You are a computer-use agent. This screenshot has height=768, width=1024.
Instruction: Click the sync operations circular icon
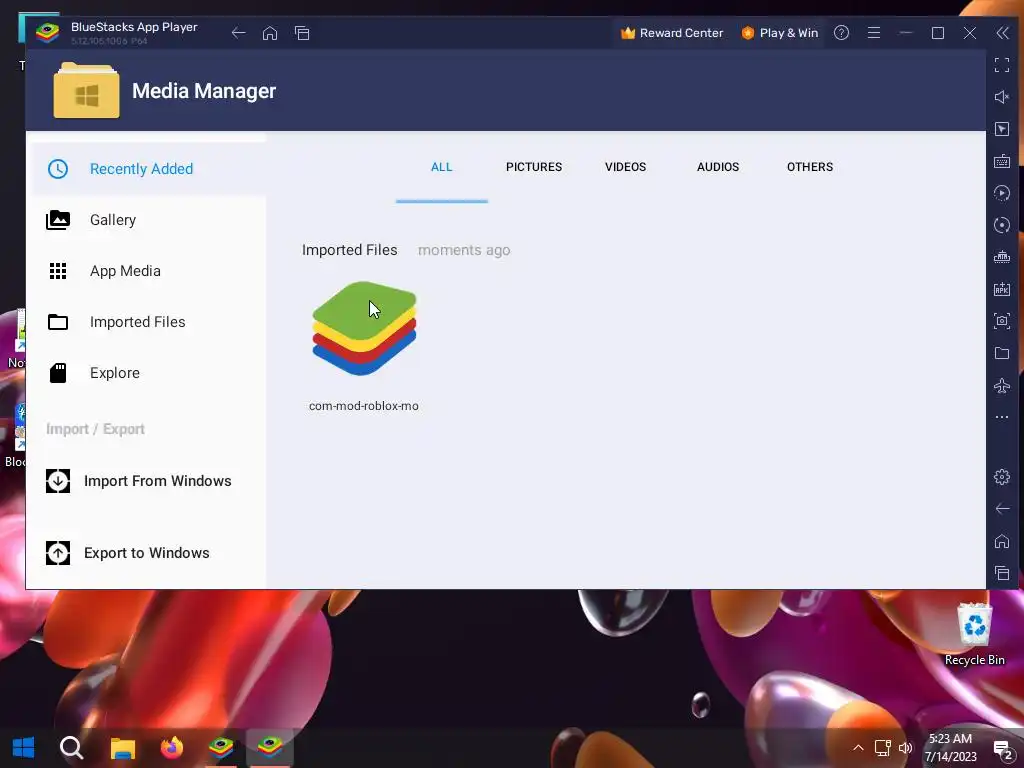[1002, 225]
